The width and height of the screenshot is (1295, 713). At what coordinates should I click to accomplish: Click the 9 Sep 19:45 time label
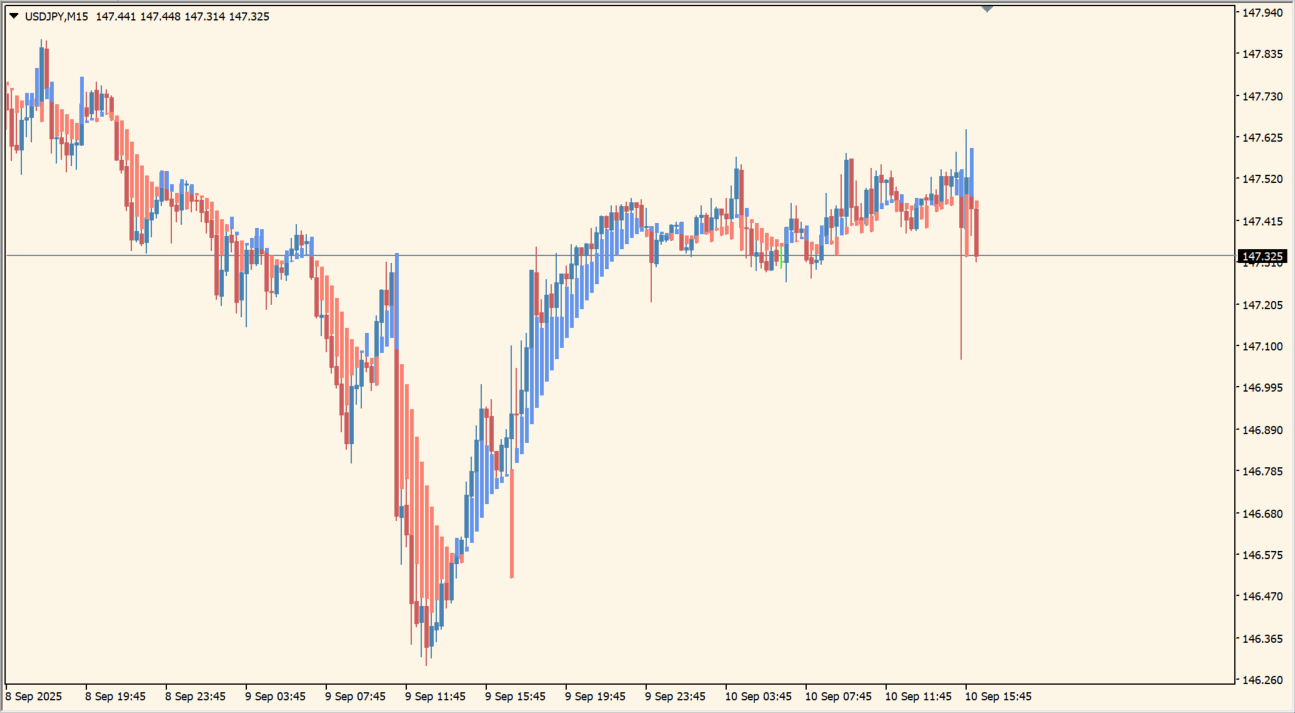pyautogui.click(x=595, y=696)
